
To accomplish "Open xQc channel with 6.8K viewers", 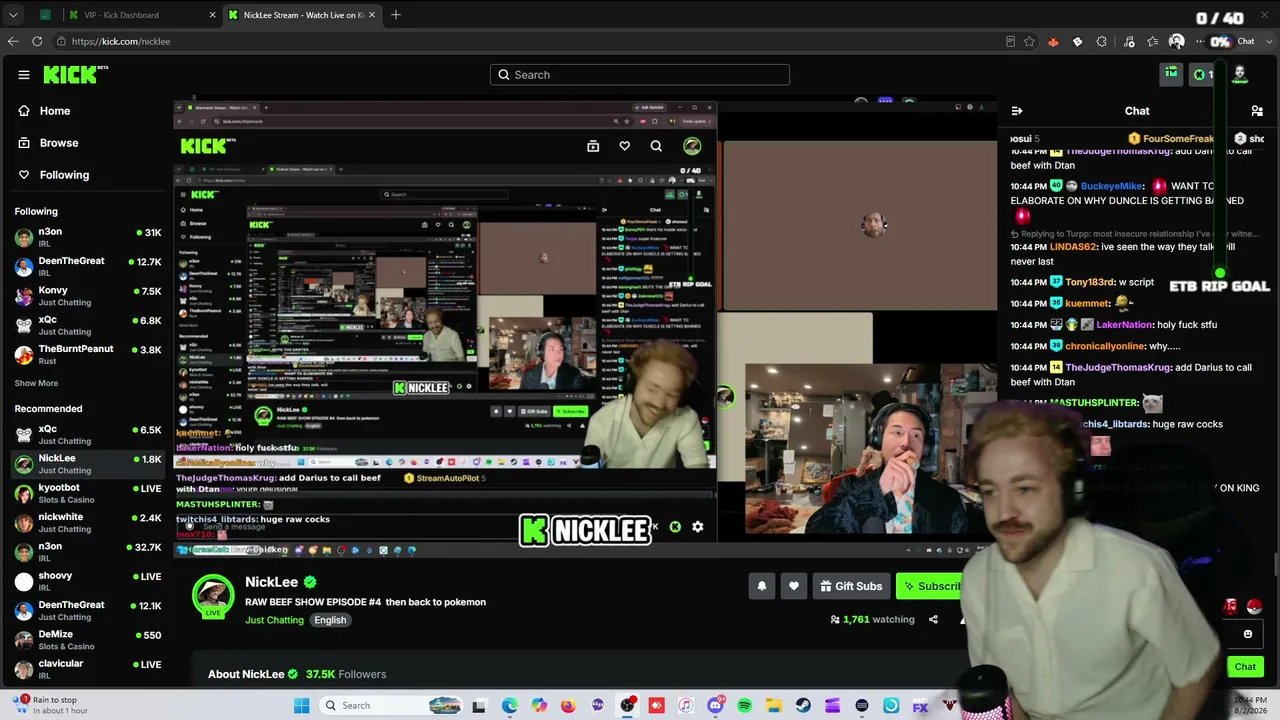I will [88, 325].
